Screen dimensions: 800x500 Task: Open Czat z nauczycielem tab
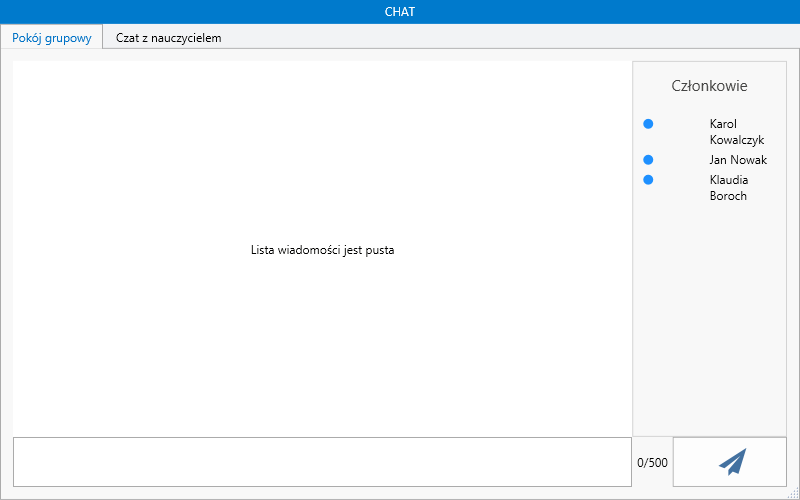(168, 38)
